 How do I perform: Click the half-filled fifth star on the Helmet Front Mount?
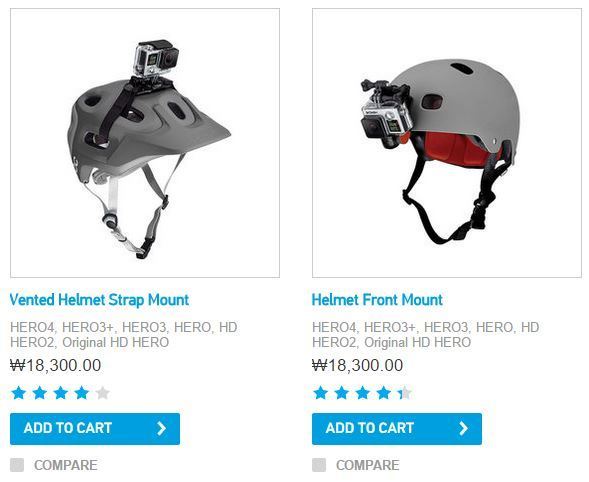(405, 393)
